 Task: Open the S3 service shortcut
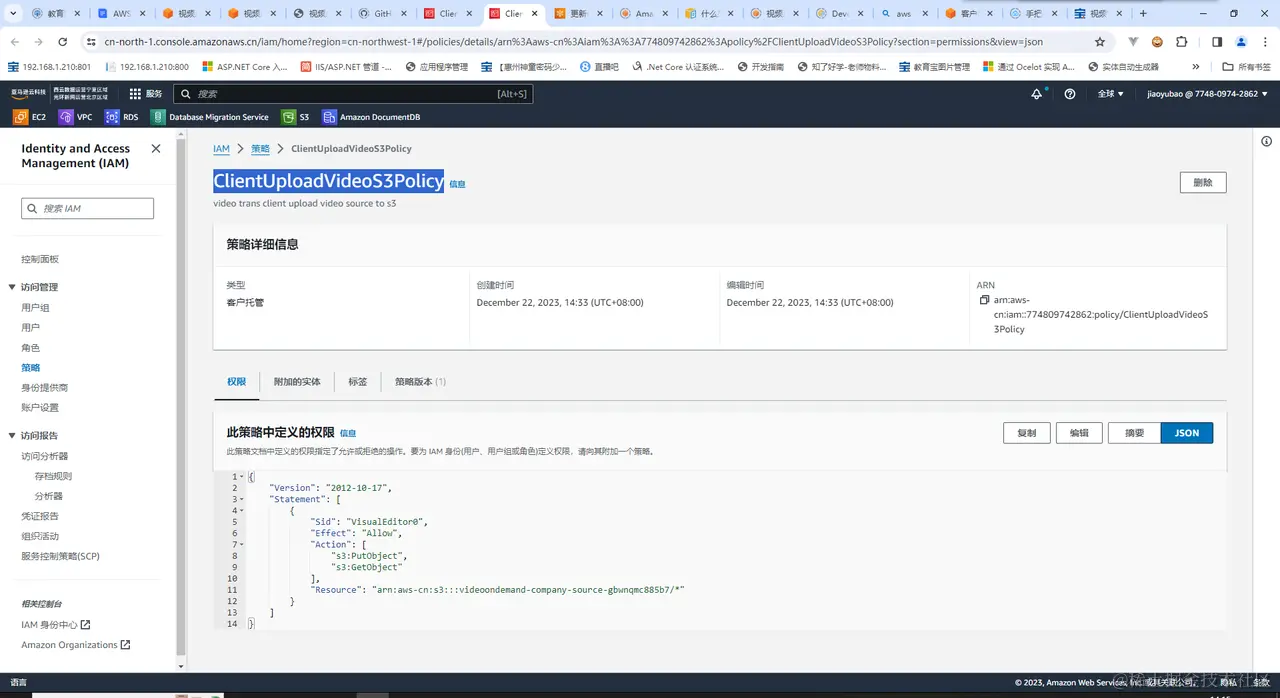(x=296, y=117)
